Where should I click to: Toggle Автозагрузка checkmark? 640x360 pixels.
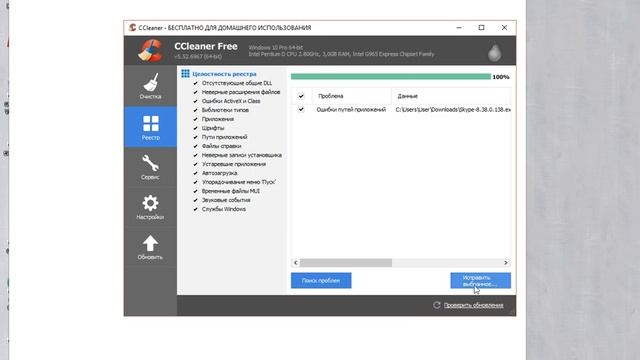coord(196,173)
